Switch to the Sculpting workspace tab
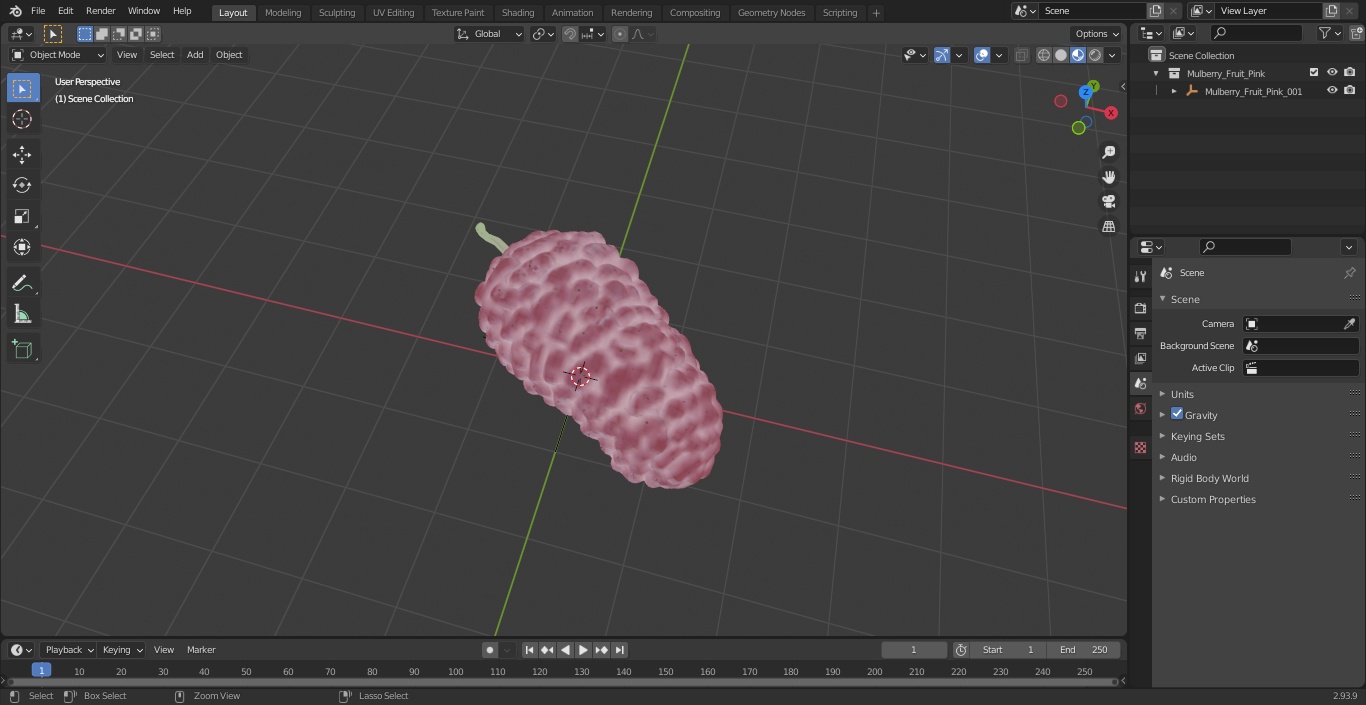The height and width of the screenshot is (705, 1366). [337, 13]
